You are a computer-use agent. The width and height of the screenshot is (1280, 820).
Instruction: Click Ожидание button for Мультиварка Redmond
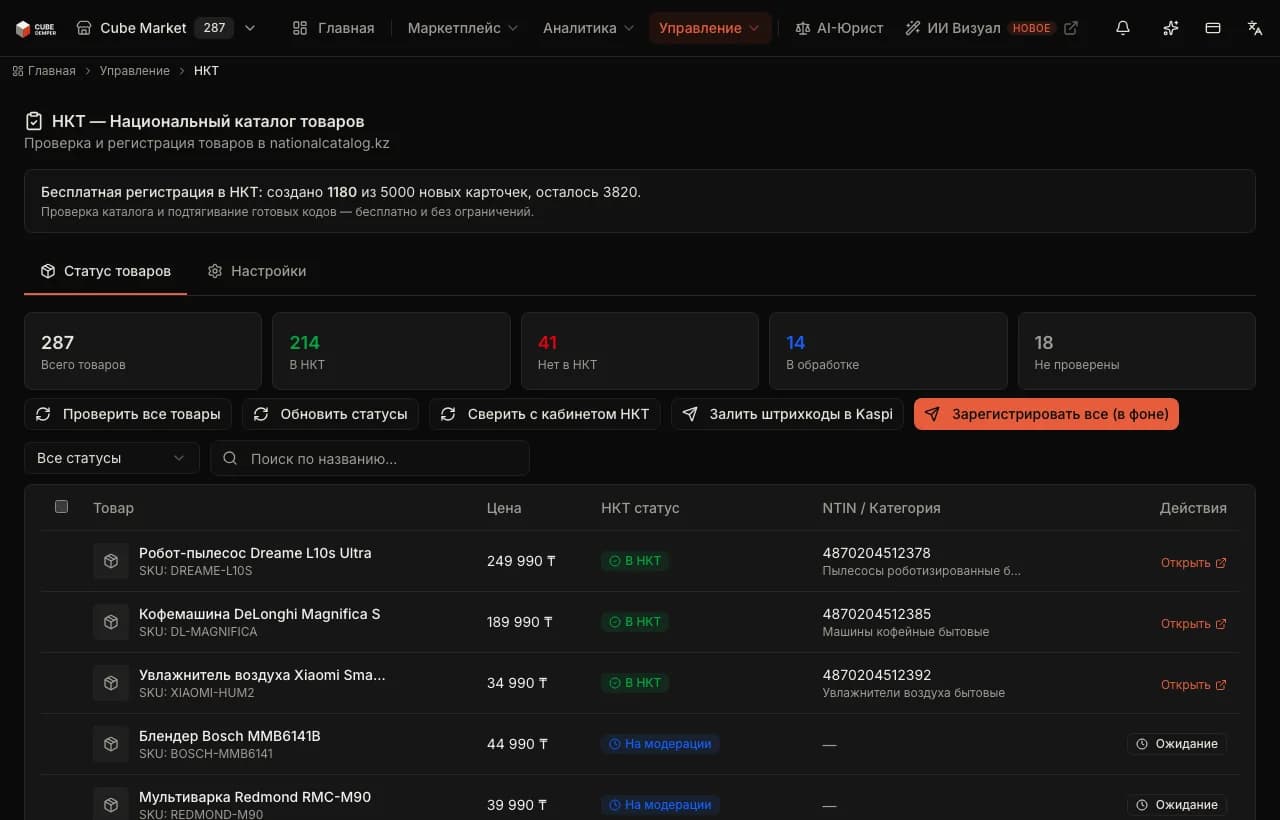[x=1177, y=805]
